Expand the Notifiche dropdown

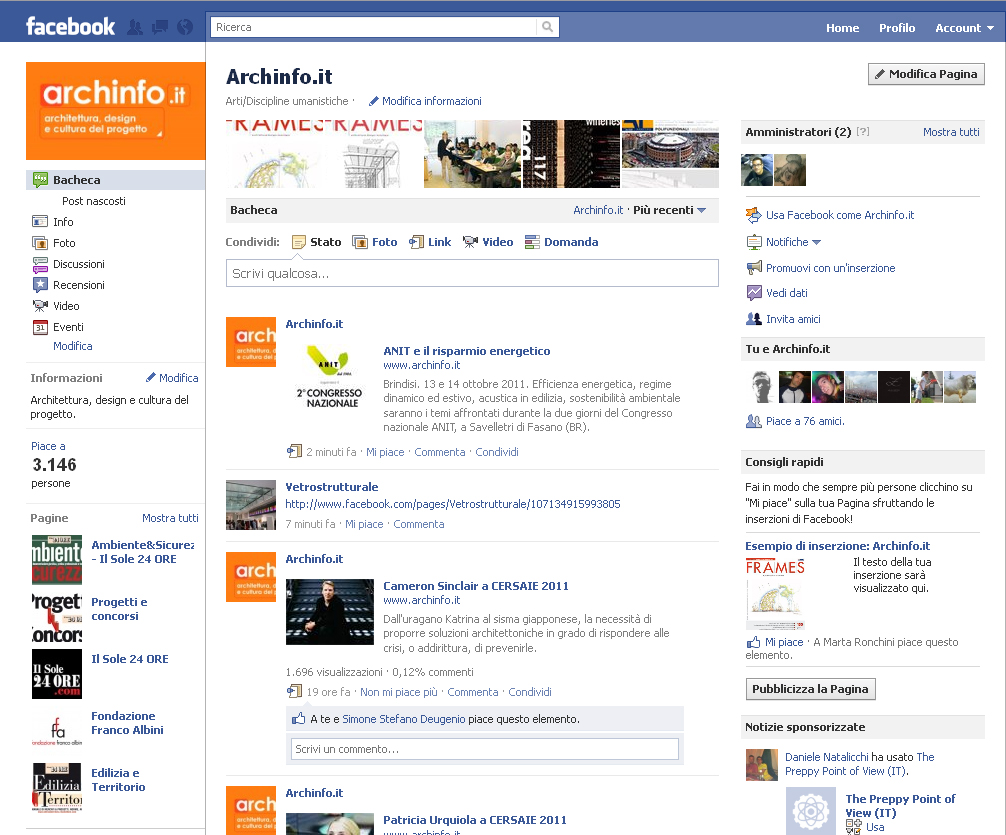[x=793, y=242]
